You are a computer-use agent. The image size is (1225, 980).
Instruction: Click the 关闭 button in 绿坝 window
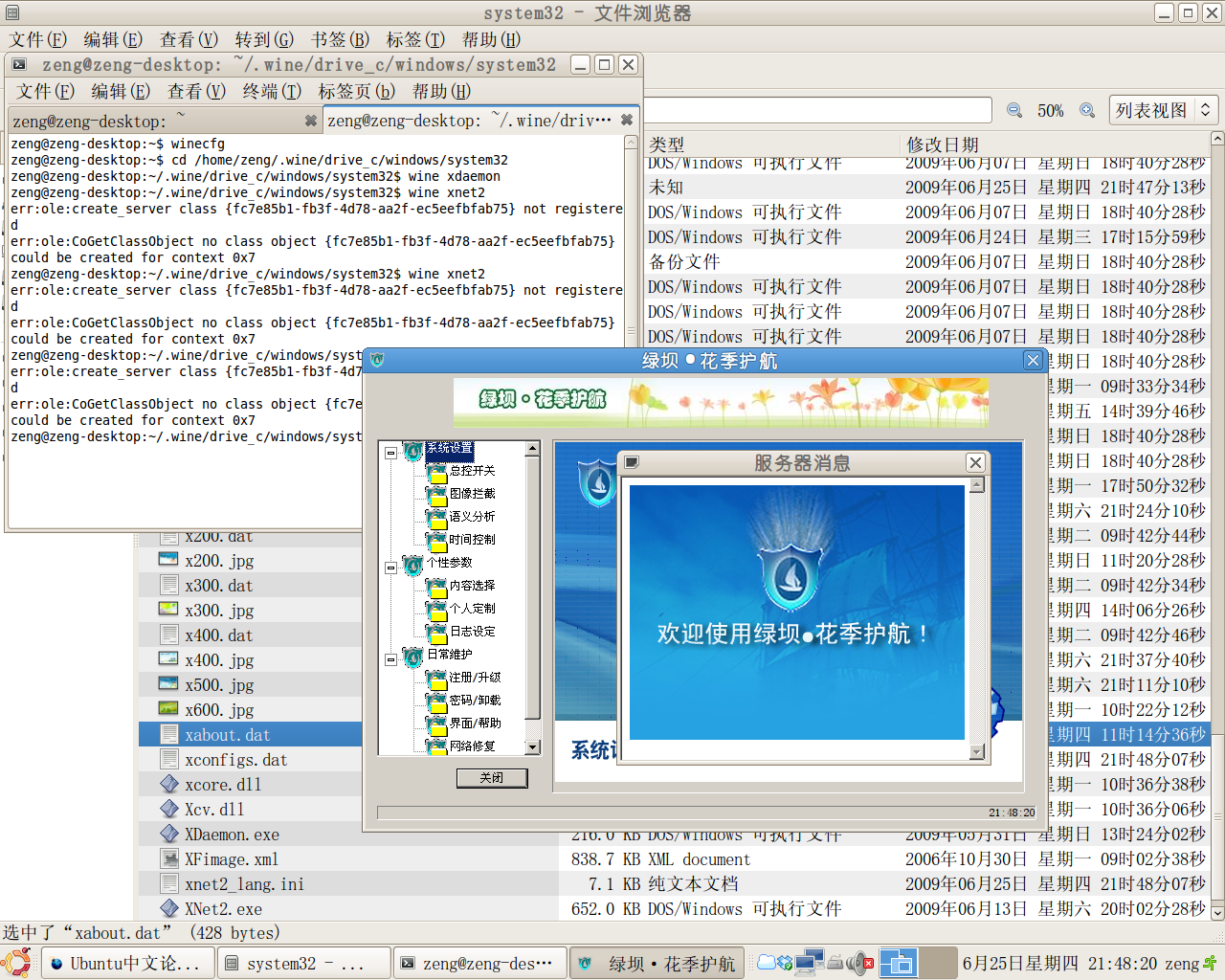[x=491, y=777]
